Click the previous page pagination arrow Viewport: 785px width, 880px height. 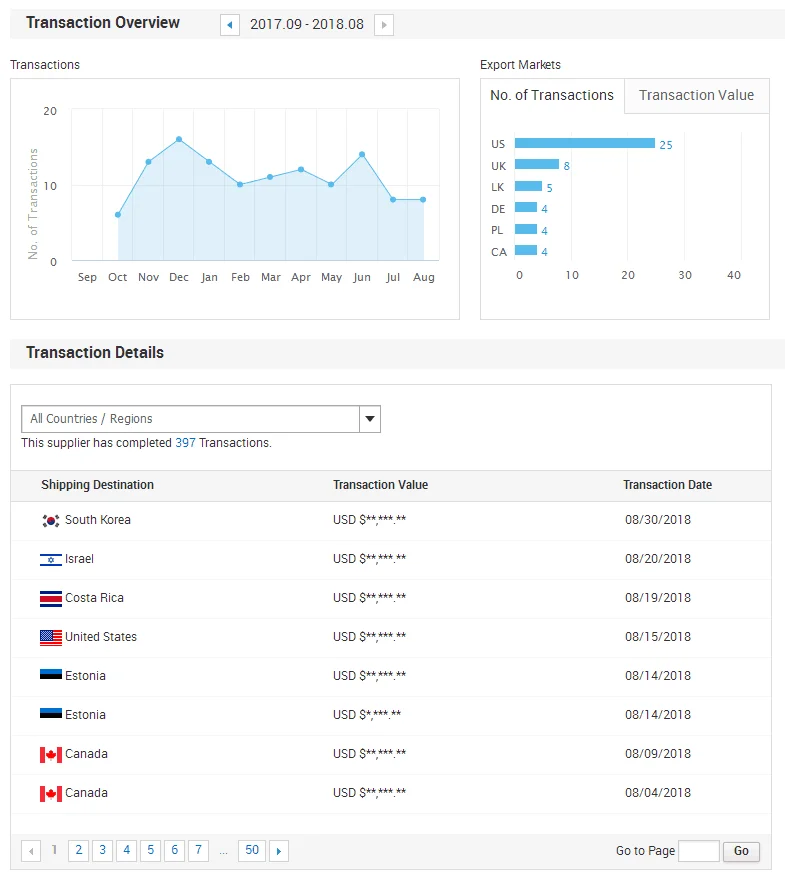click(x=31, y=851)
